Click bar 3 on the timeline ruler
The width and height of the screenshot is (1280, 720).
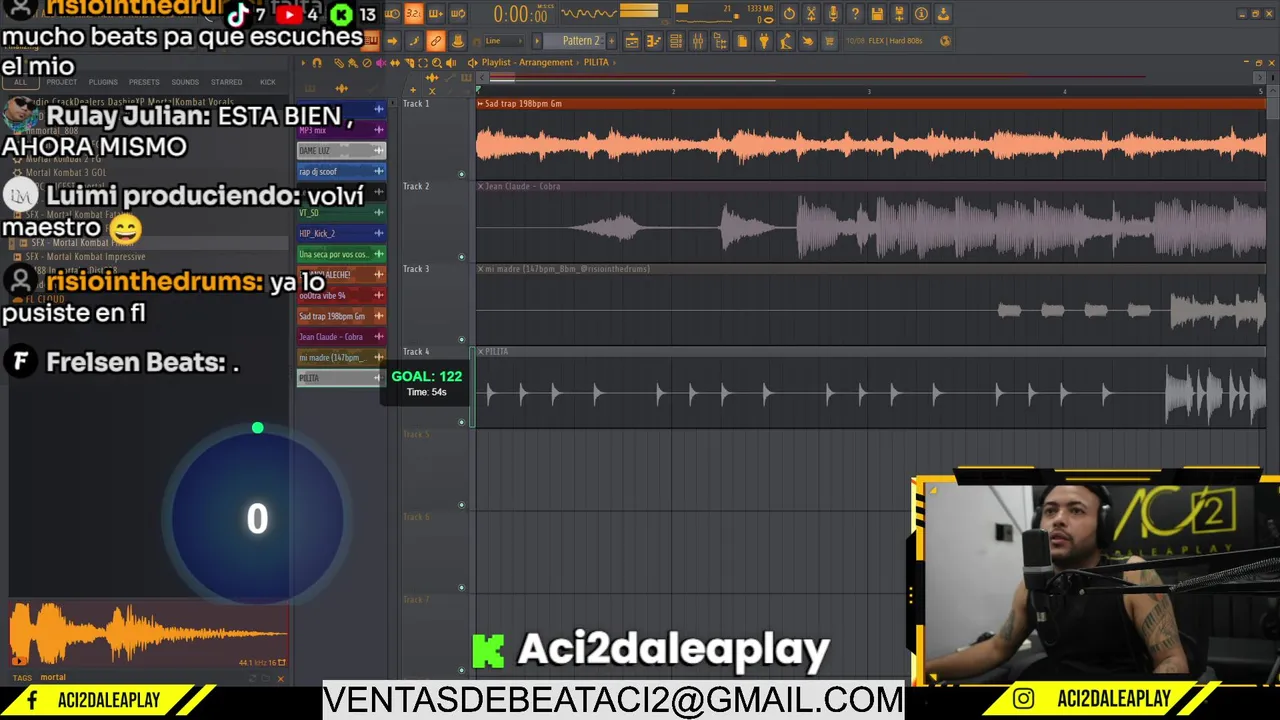tap(868, 91)
